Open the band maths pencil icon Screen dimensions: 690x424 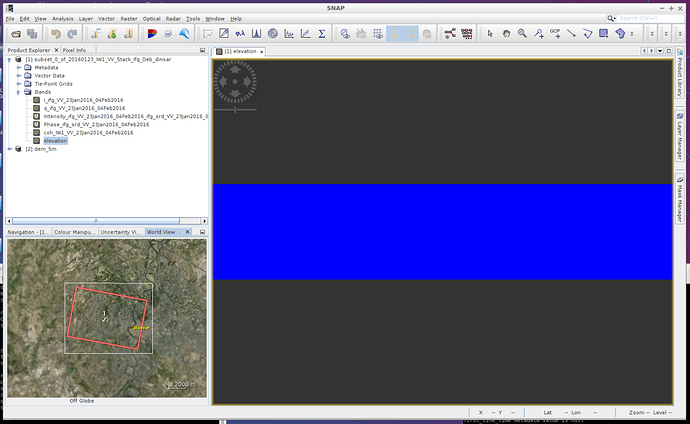[224, 33]
